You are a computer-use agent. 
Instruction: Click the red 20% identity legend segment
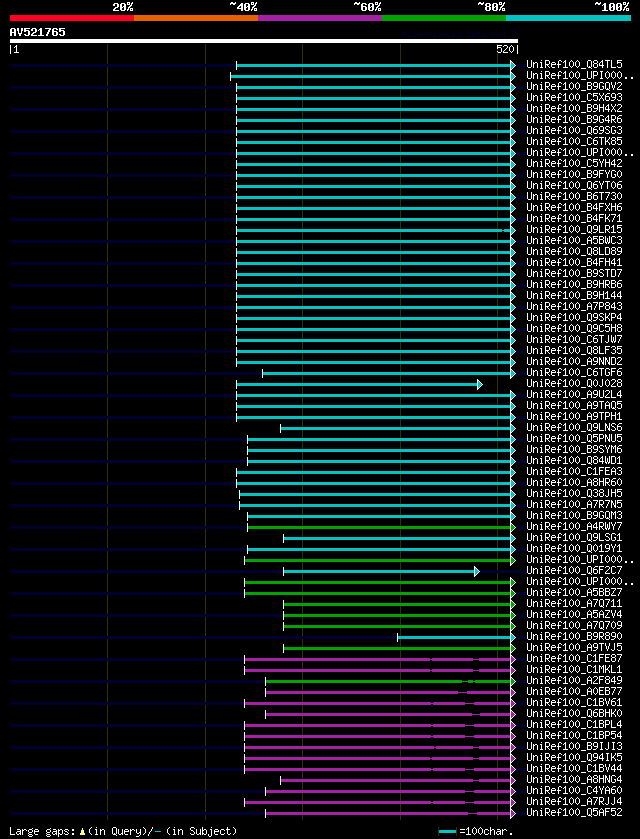(x=72, y=18)
